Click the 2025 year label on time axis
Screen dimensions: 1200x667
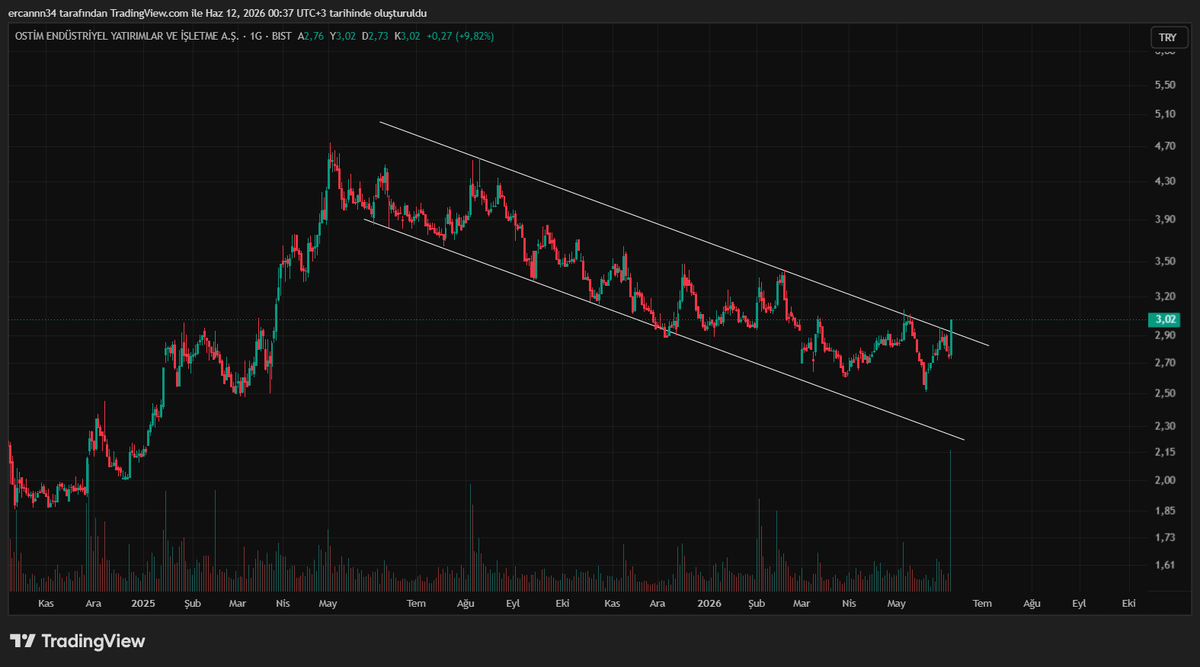[x=143, y=604]
